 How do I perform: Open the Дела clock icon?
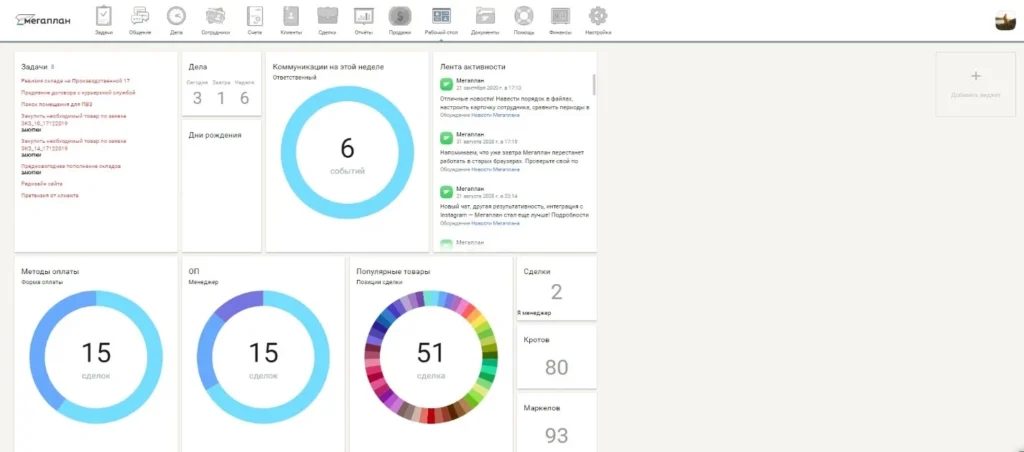pyautogui.click(x=176, y=16)
